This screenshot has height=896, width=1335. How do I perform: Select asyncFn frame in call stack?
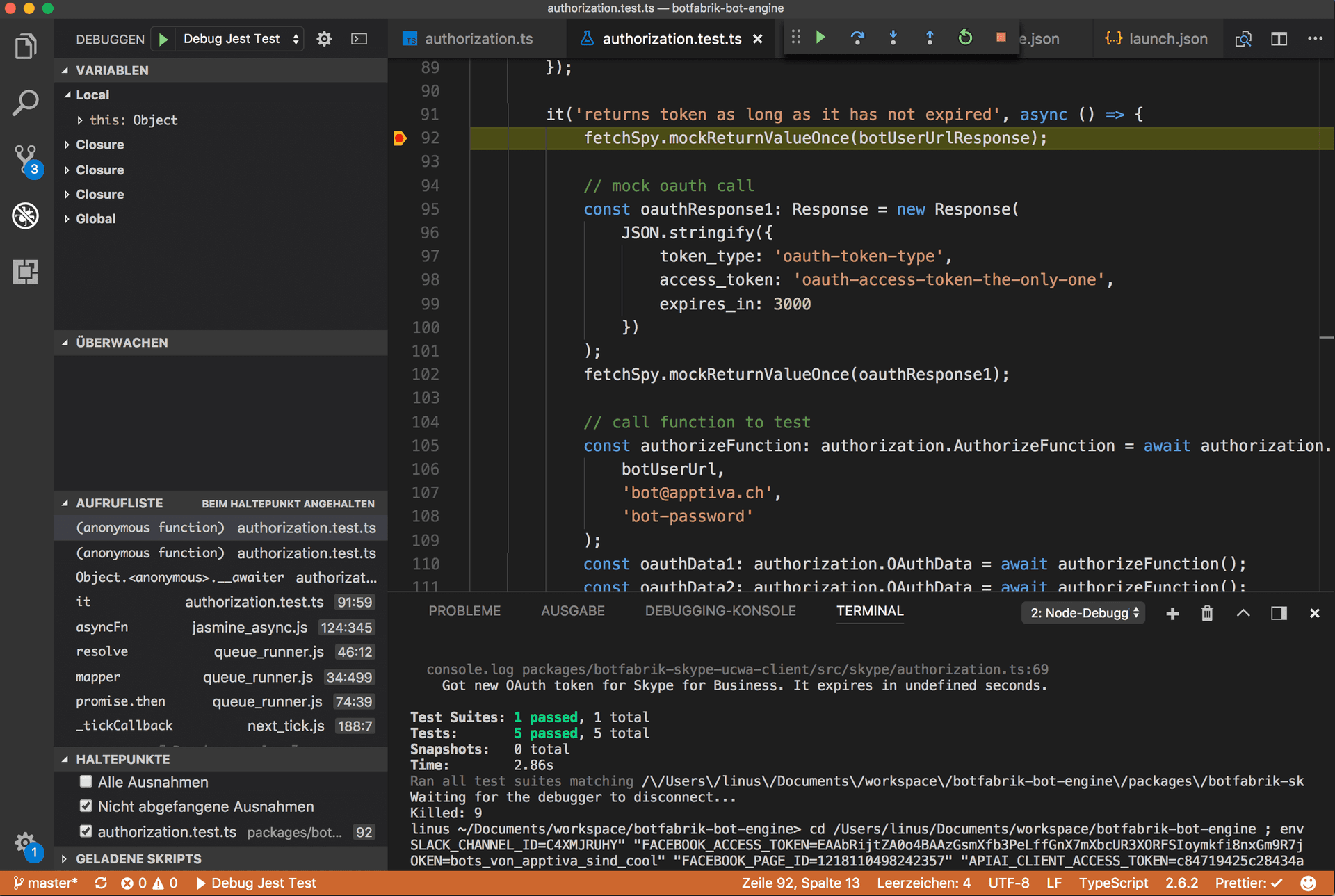point(102,627)
